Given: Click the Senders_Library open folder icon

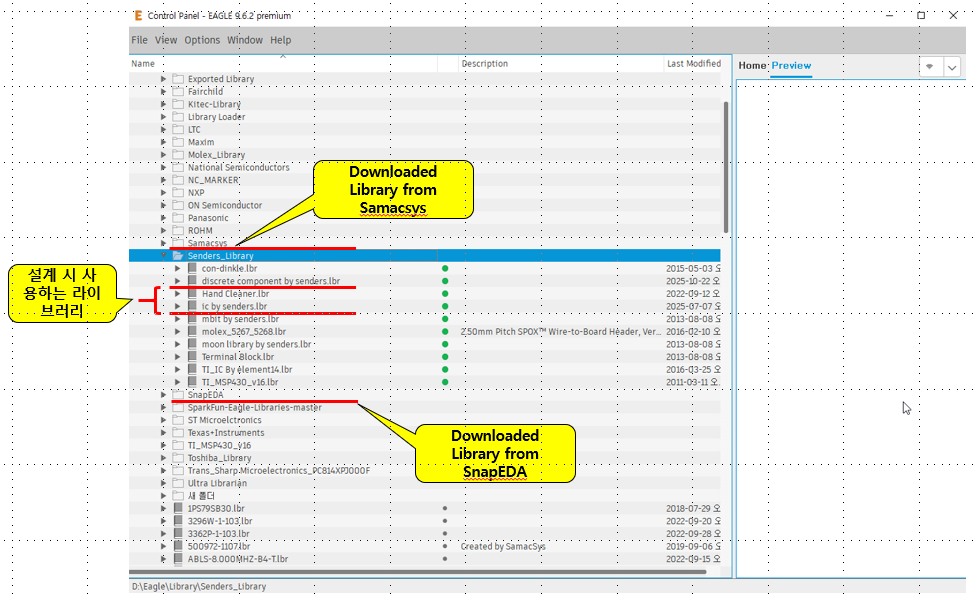Looking at the screenshot, I should 178,256.
